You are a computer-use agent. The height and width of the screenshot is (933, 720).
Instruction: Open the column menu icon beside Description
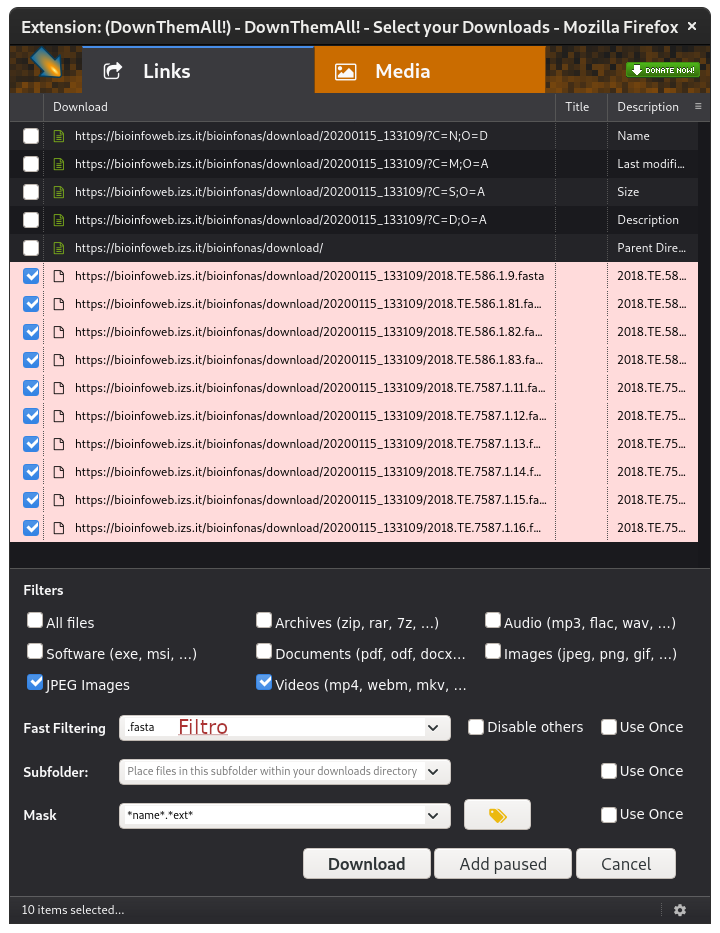[698, 106]
